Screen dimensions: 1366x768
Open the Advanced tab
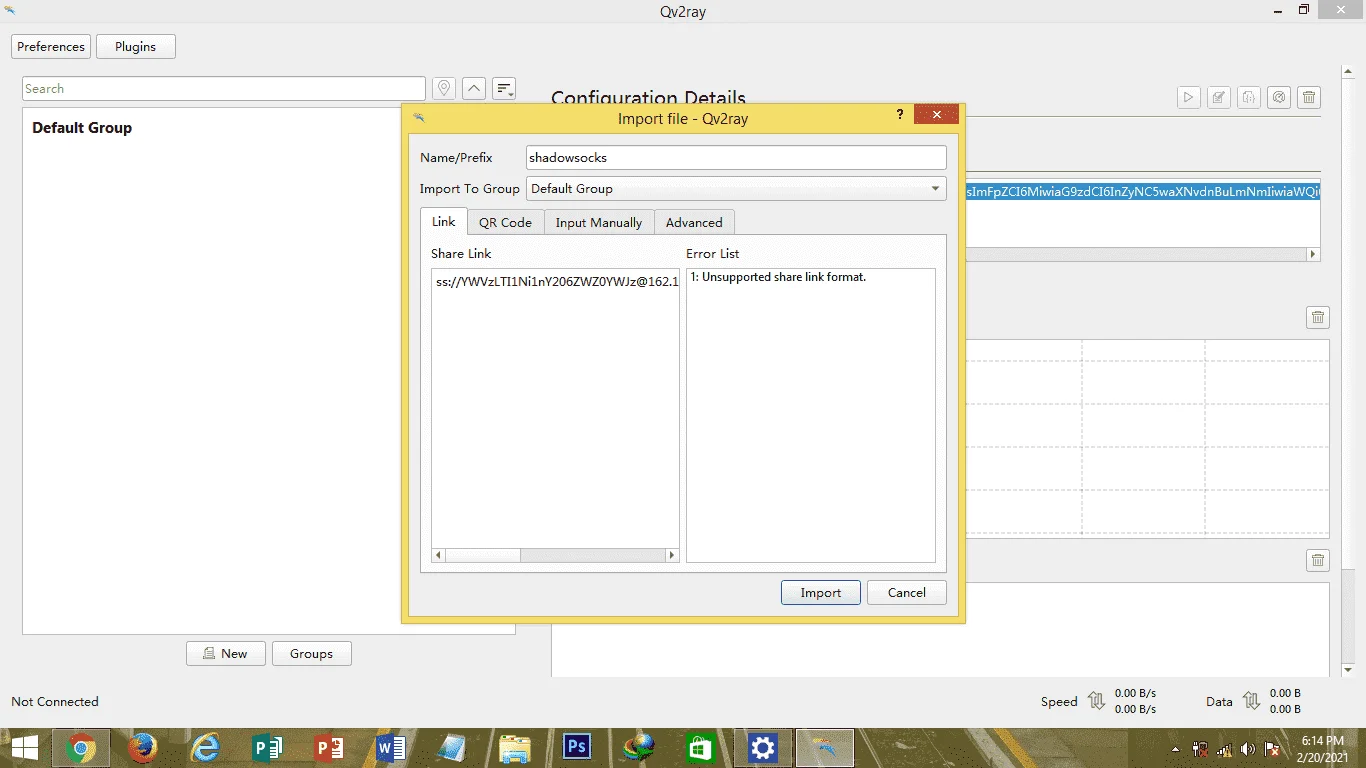pyautogui.click(x=694, y=222)
